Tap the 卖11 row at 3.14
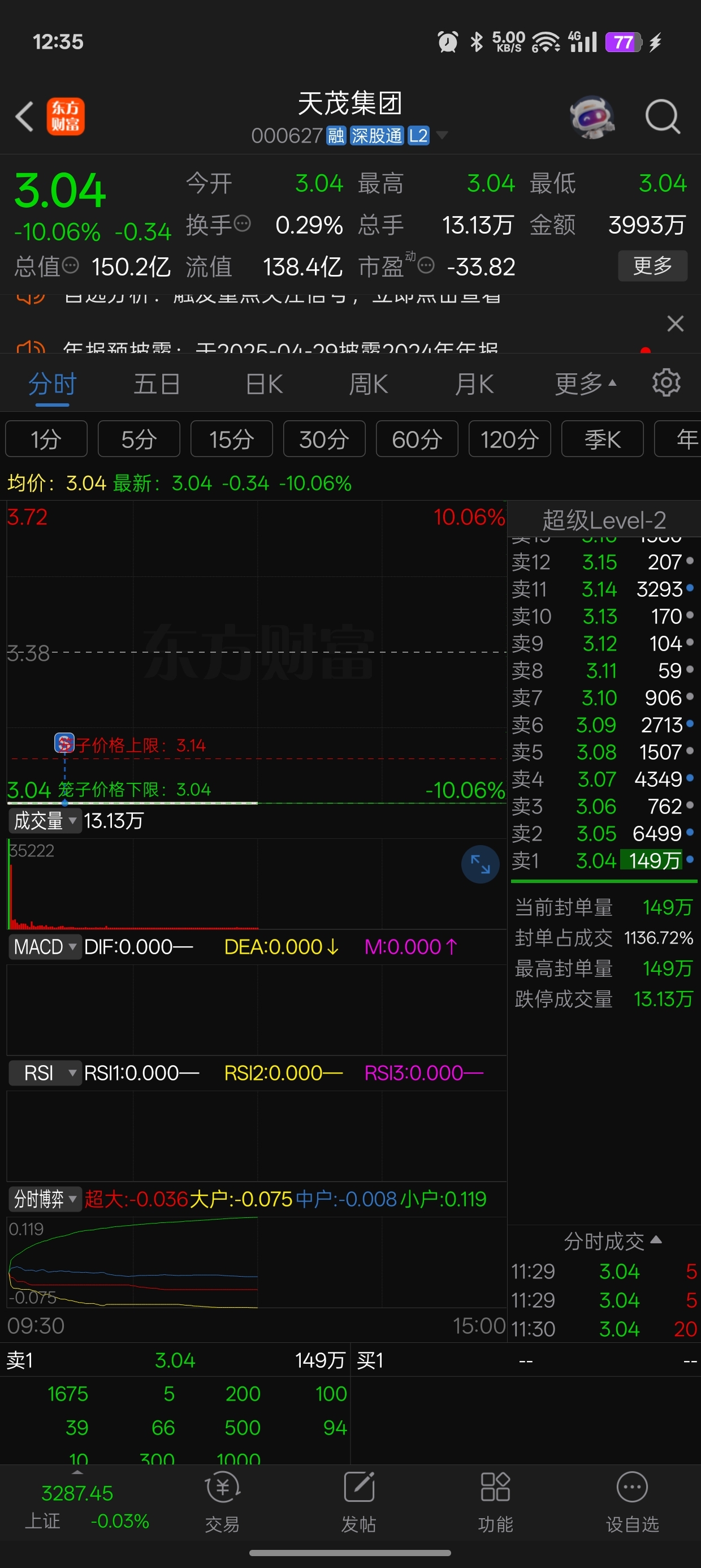The width and height of the screenshot is (701, 1568). coord(603,589)
